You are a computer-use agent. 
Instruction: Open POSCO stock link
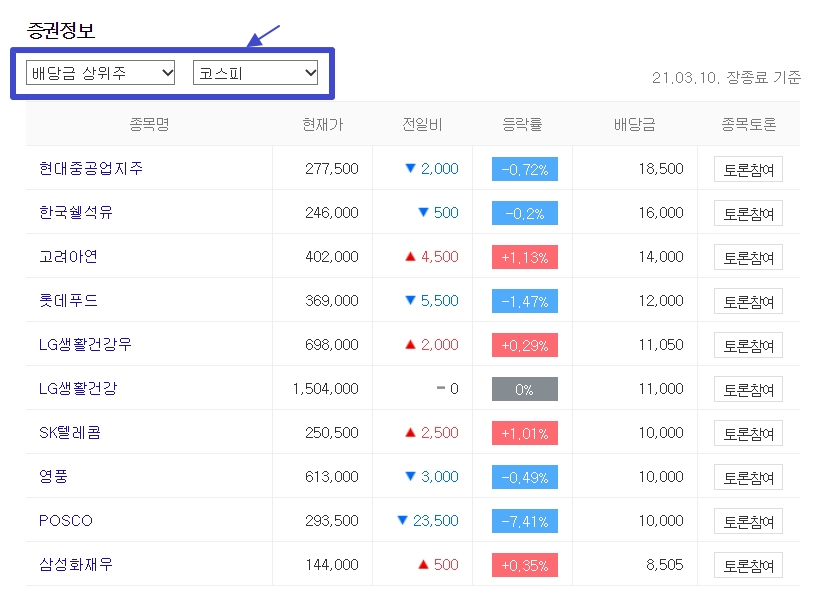(65, 521)
